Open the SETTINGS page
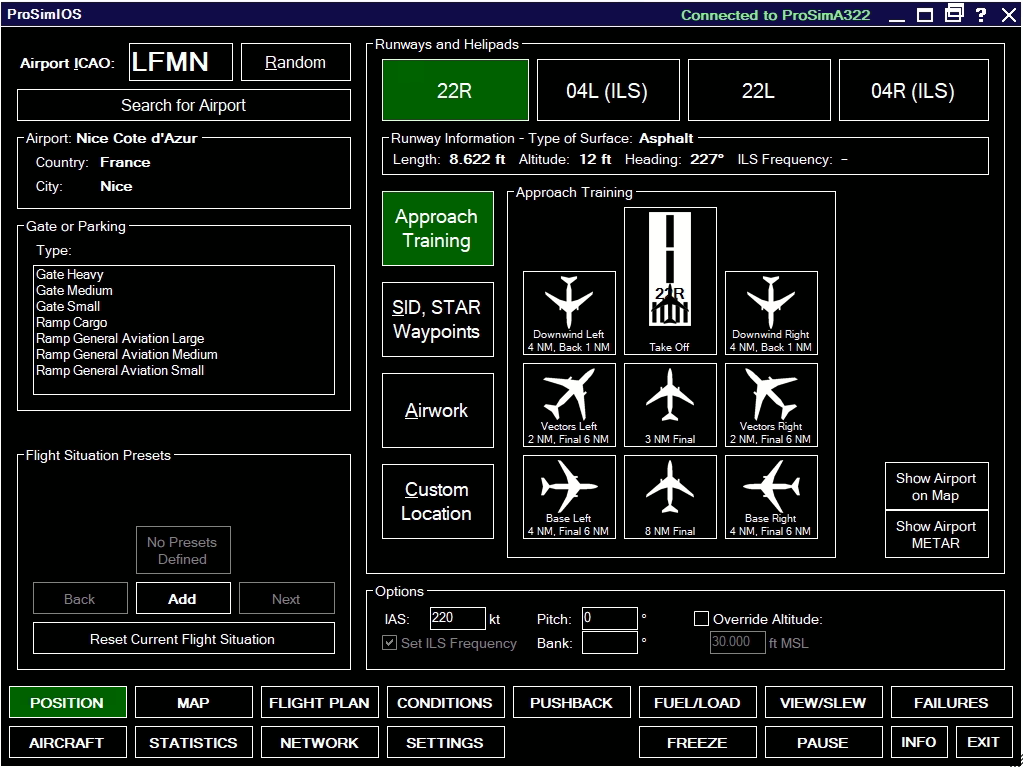 point(445,743)
